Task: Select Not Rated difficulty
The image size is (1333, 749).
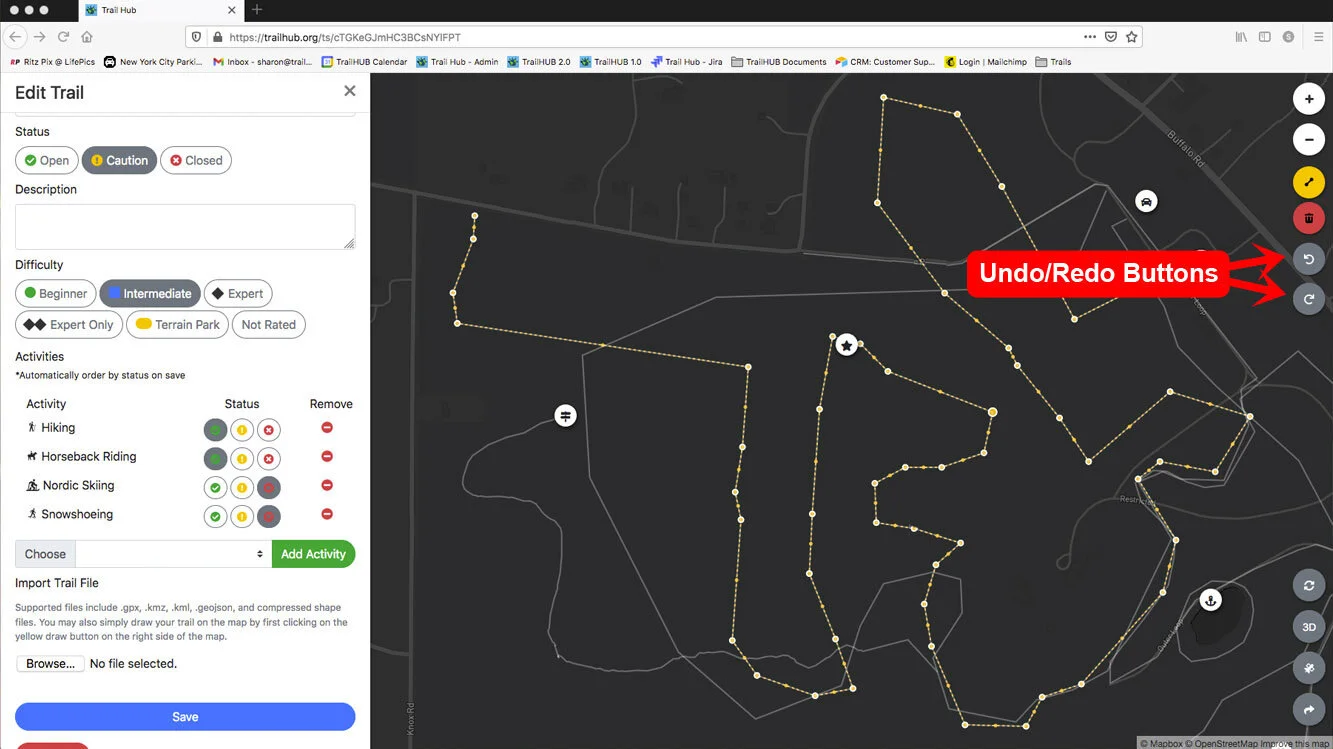Action: [268, 324]
